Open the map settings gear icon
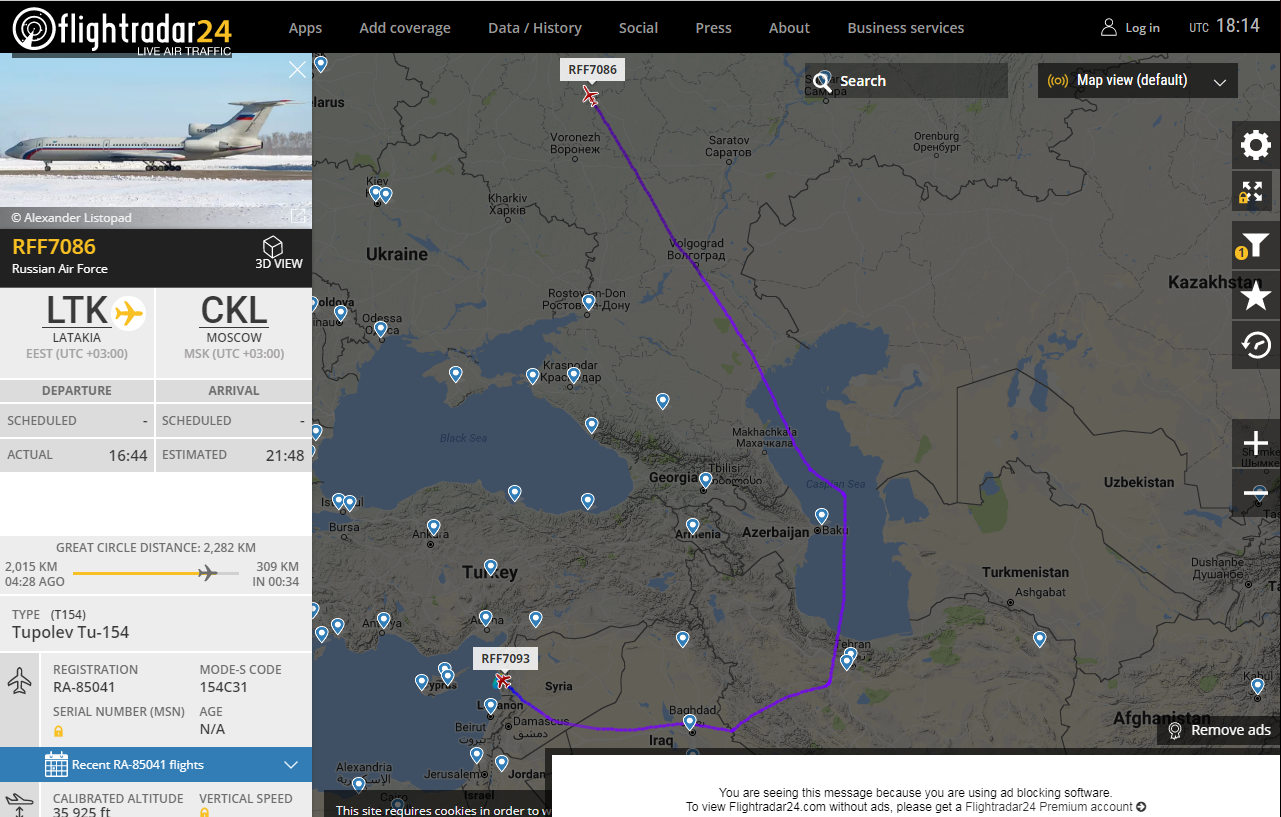This screenshot has width=1281, height=817. 1255,146
